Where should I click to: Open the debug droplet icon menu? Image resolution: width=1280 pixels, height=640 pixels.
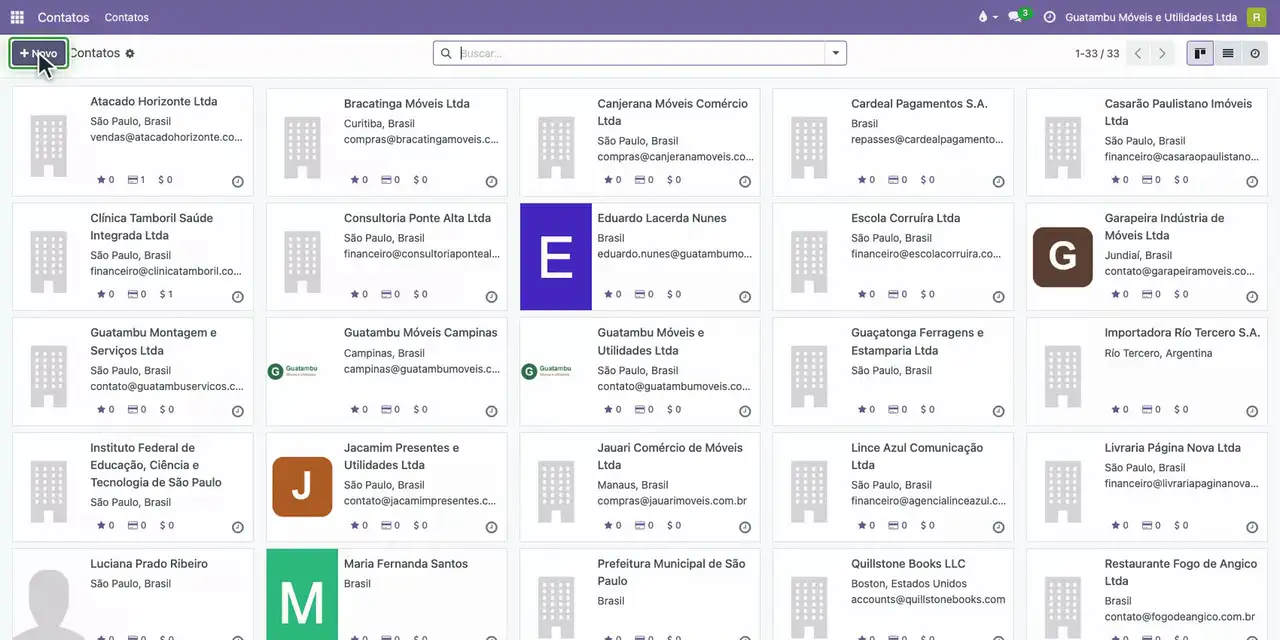point(987,17)
